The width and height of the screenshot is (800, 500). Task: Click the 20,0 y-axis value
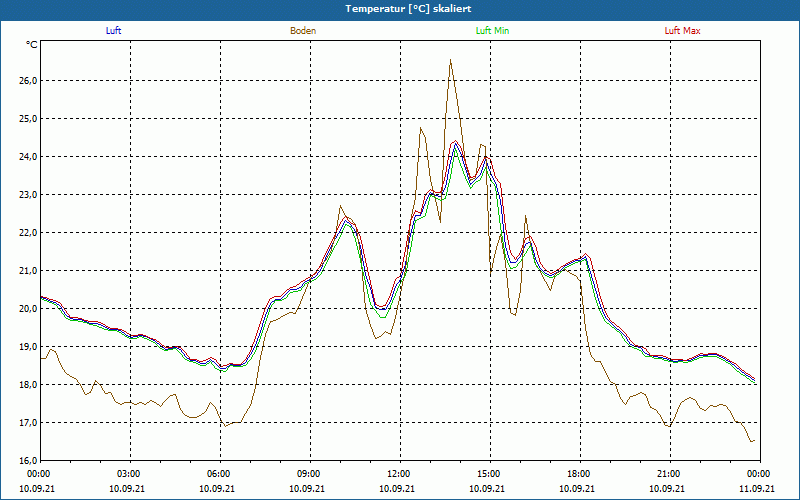28,309
